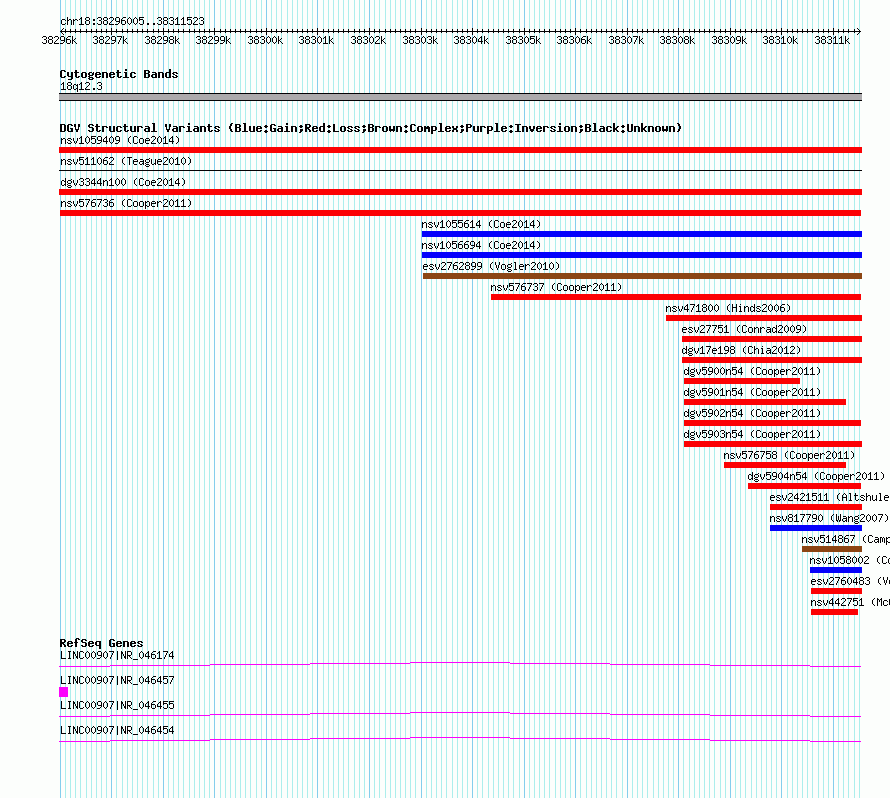Click the arrow at the ruler's right end
Viewport: 890px width, 798px height.
[x=859, y=31]
